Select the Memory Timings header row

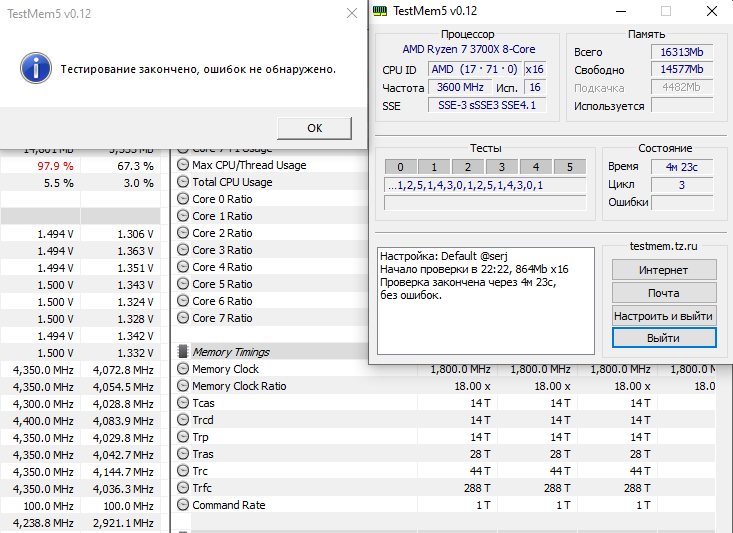(271, 352)
